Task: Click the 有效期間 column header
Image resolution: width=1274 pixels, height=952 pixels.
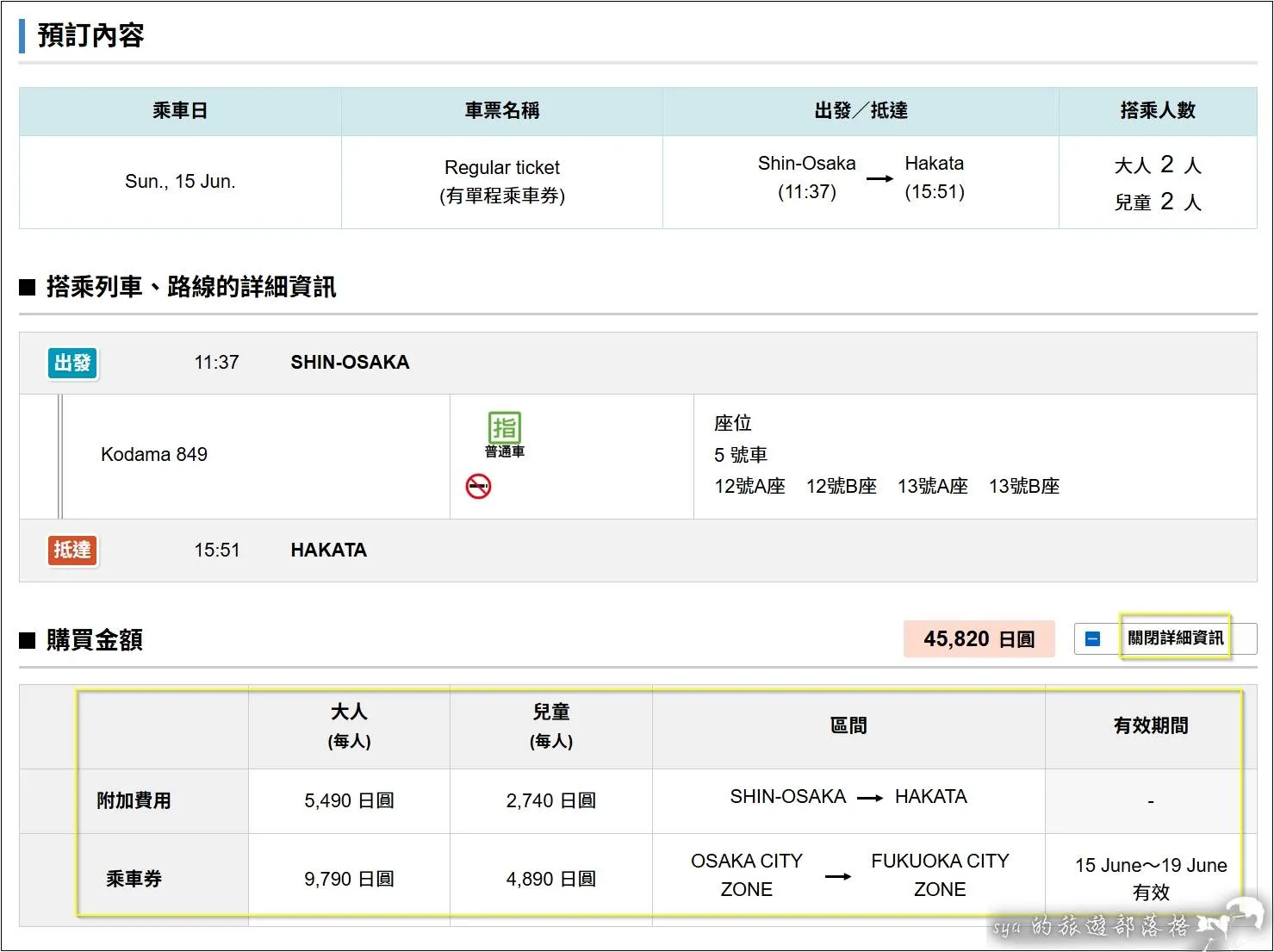Action: [1151, 725]
